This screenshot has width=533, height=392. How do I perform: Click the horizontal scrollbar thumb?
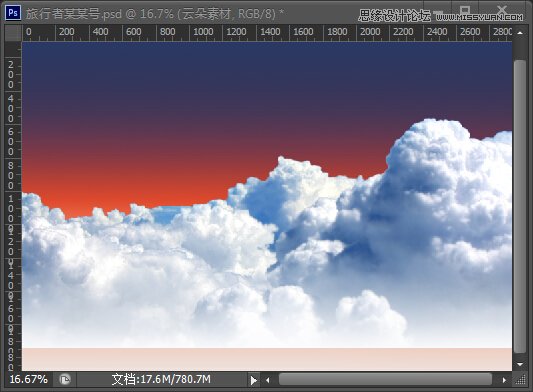pos(385,379)
